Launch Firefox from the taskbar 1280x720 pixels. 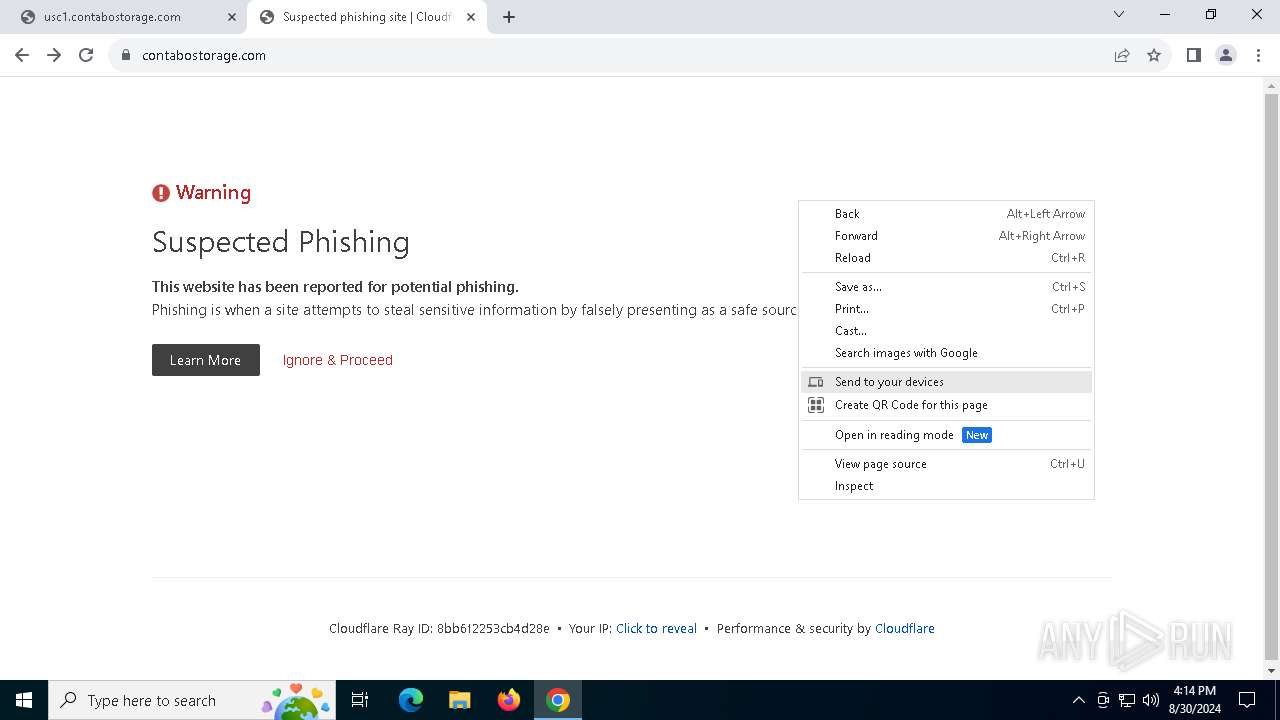pyautogui.click(x=509, y=700)
